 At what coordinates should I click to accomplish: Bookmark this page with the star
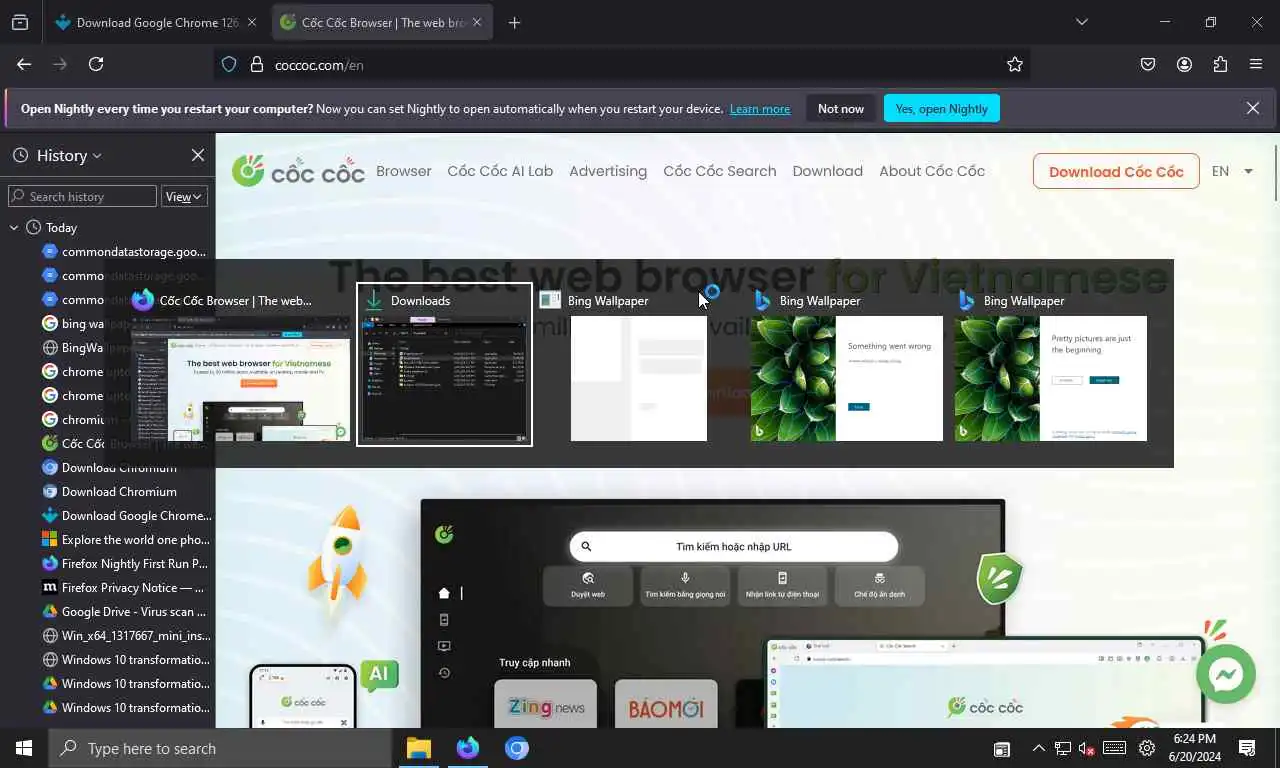point(1015,64)
